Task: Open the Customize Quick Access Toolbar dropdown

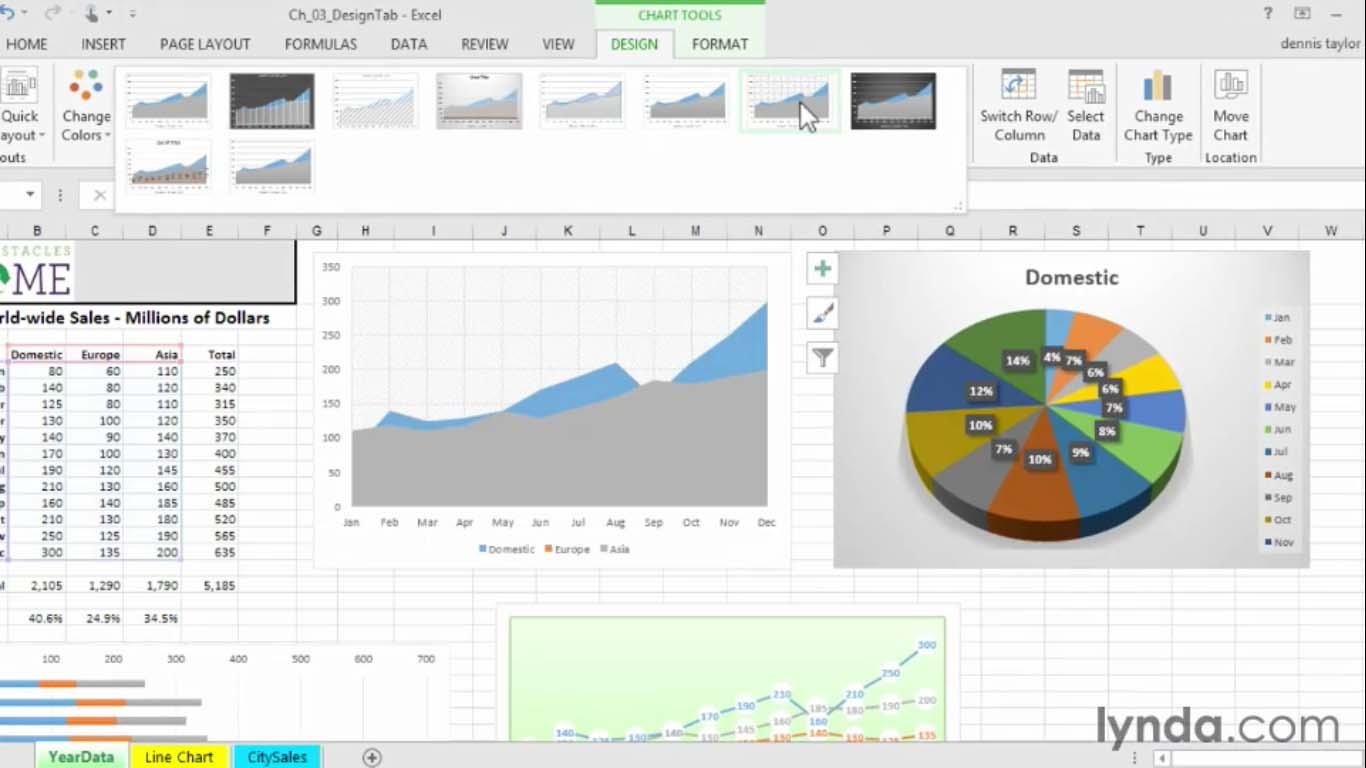Action: (133, 14)
